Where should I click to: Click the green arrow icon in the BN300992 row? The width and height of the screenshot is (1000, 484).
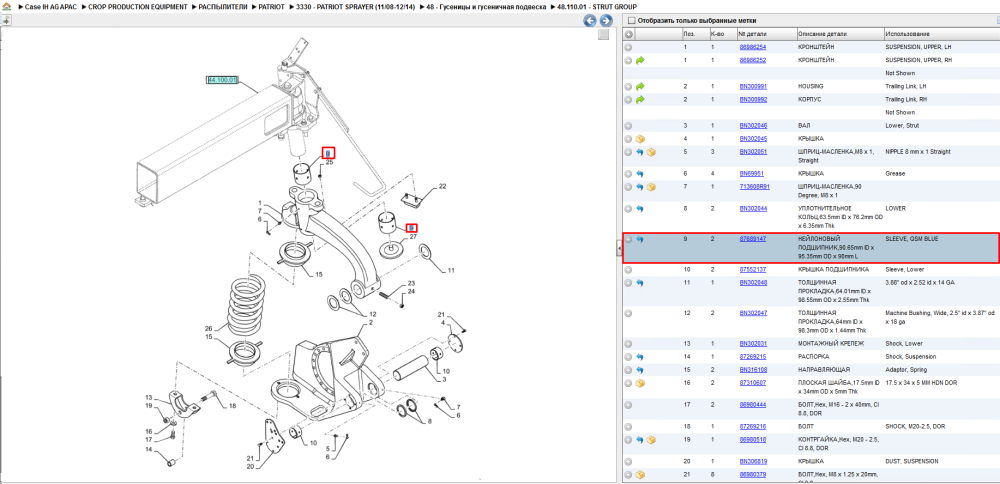point(640,99)
